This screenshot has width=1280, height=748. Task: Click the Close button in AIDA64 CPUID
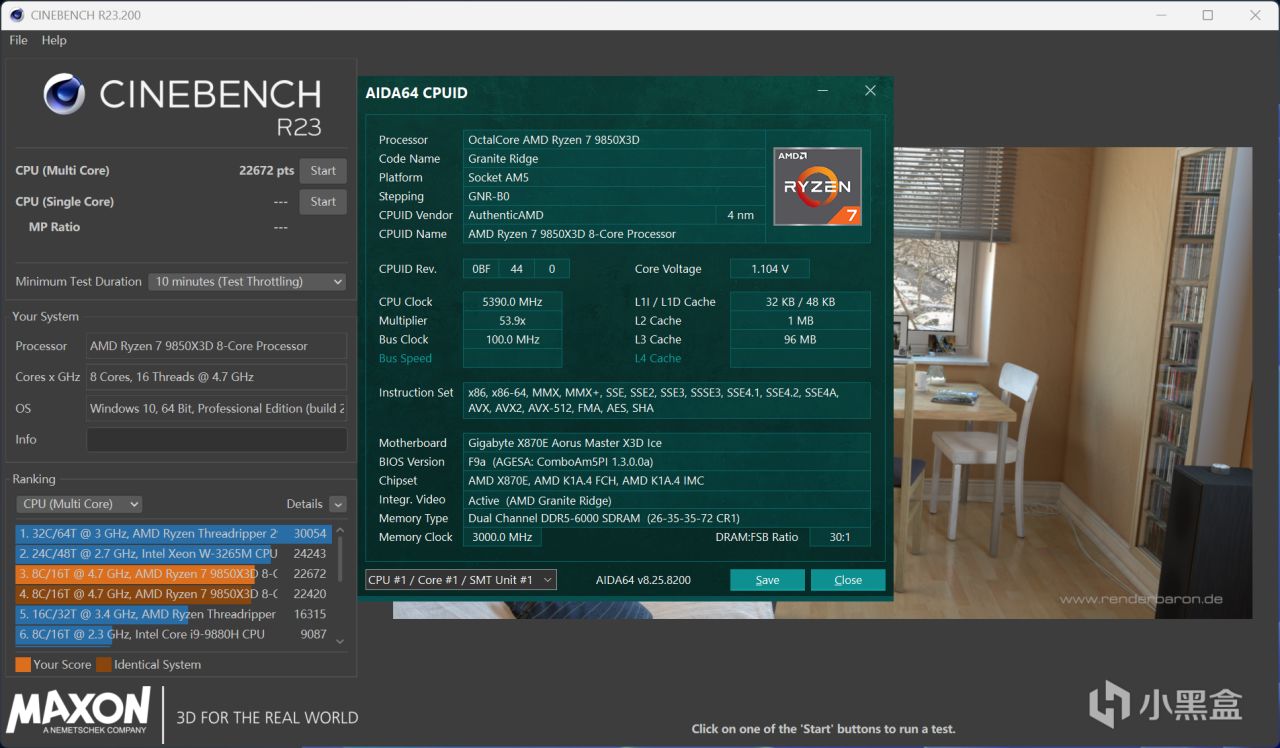(x=848, y=580)
